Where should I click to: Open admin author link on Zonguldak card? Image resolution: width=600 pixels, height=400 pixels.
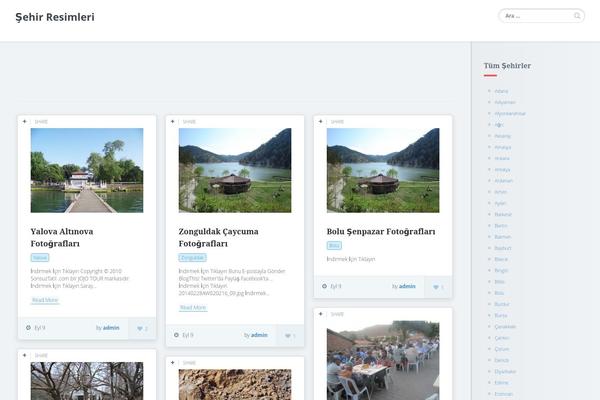[259, 335]
